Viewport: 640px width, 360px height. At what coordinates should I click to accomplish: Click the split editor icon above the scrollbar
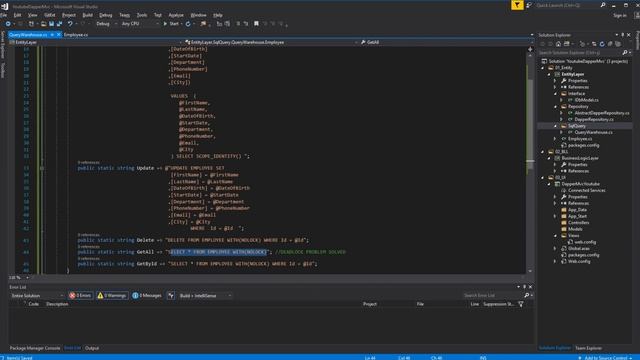coord(530,49)
